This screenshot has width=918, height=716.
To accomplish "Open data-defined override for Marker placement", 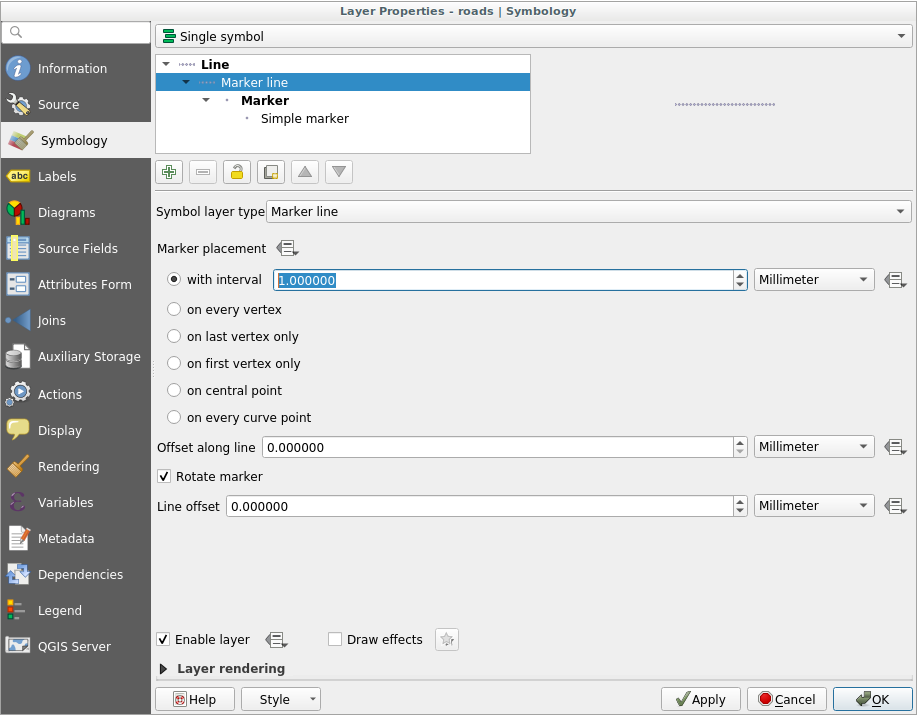I will 287,248.
